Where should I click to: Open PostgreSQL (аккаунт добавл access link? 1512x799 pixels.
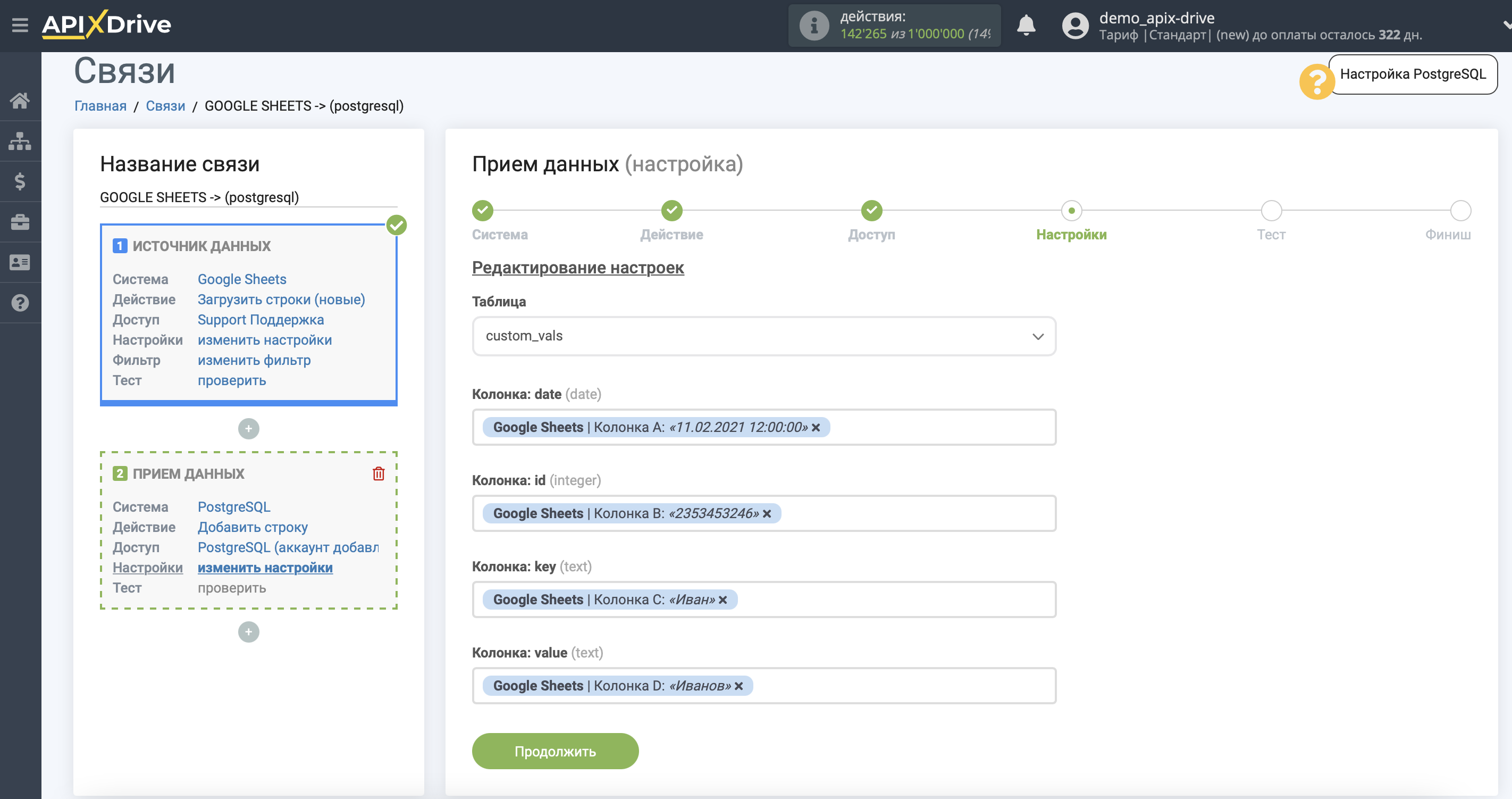pos(288,547)
